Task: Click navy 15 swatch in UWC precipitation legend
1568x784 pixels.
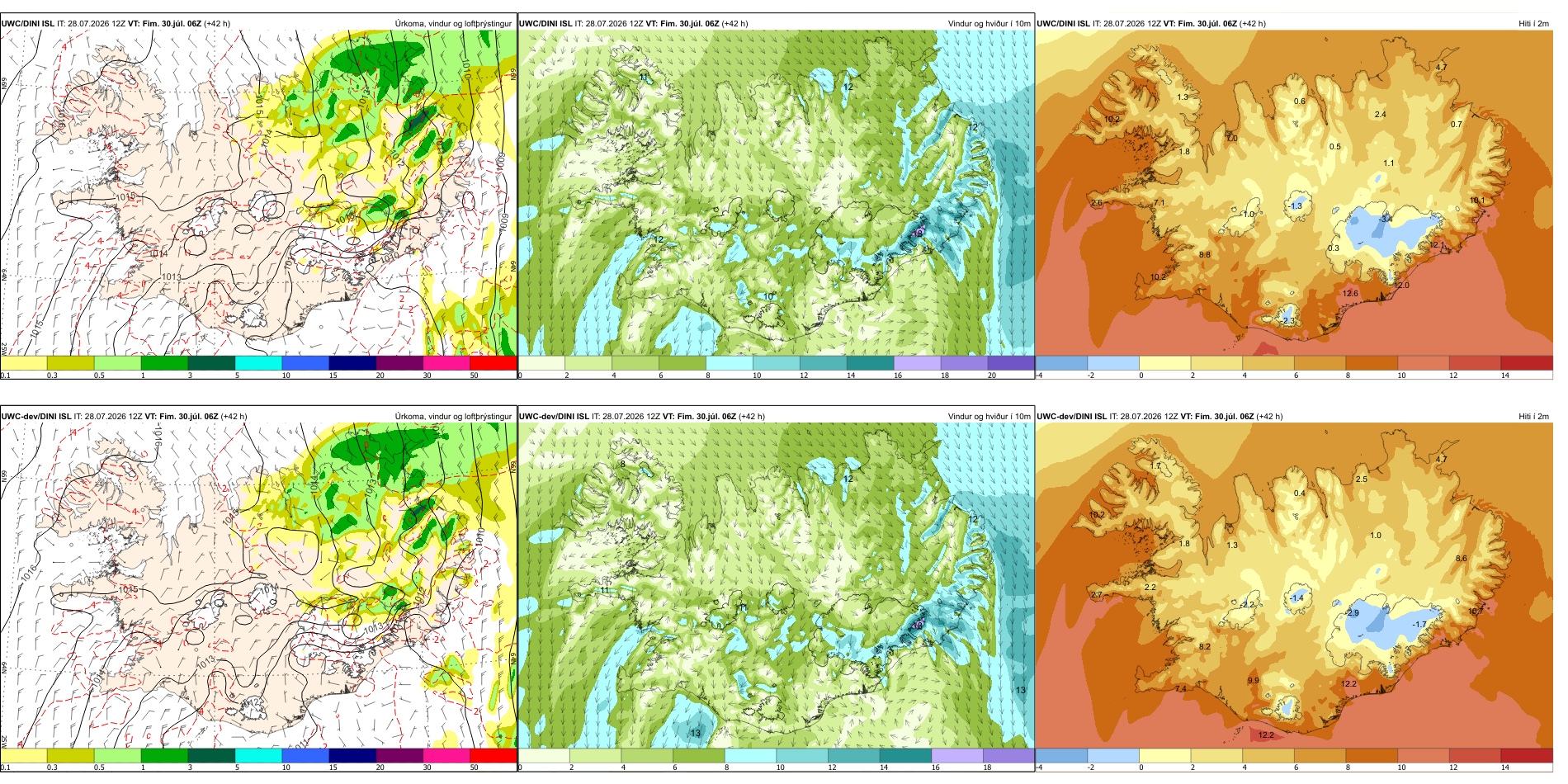Action: click(x=352, y=363)
